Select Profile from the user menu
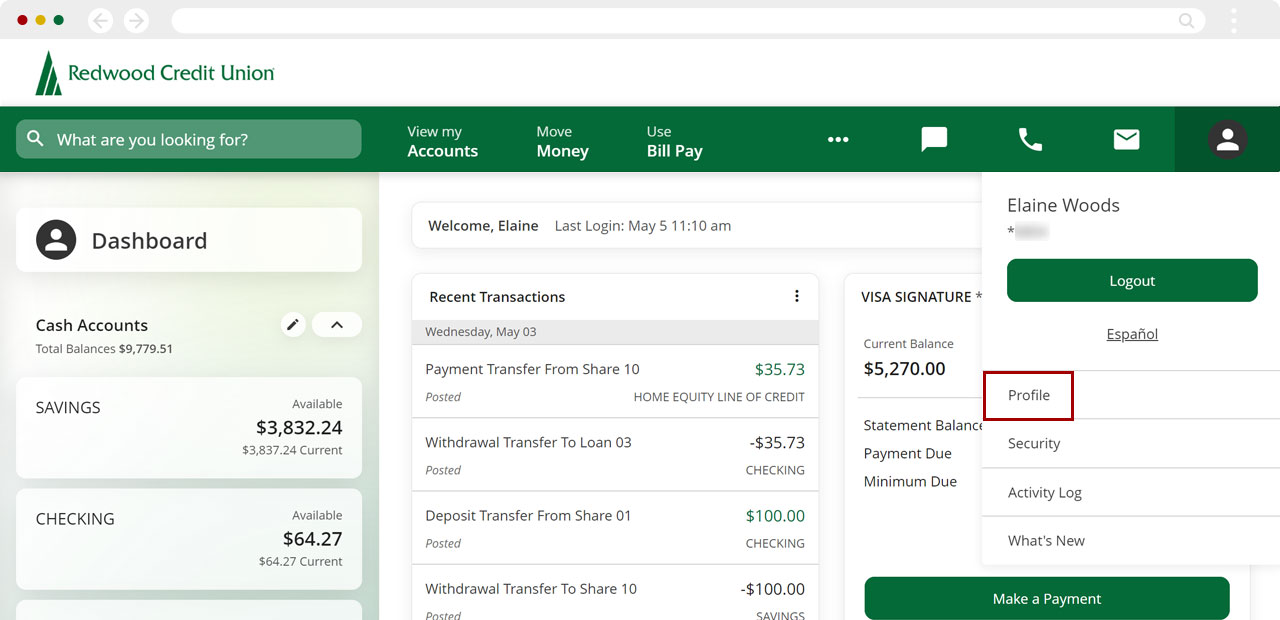Screen dimensions: 1280x620 tap(1029, 395)
